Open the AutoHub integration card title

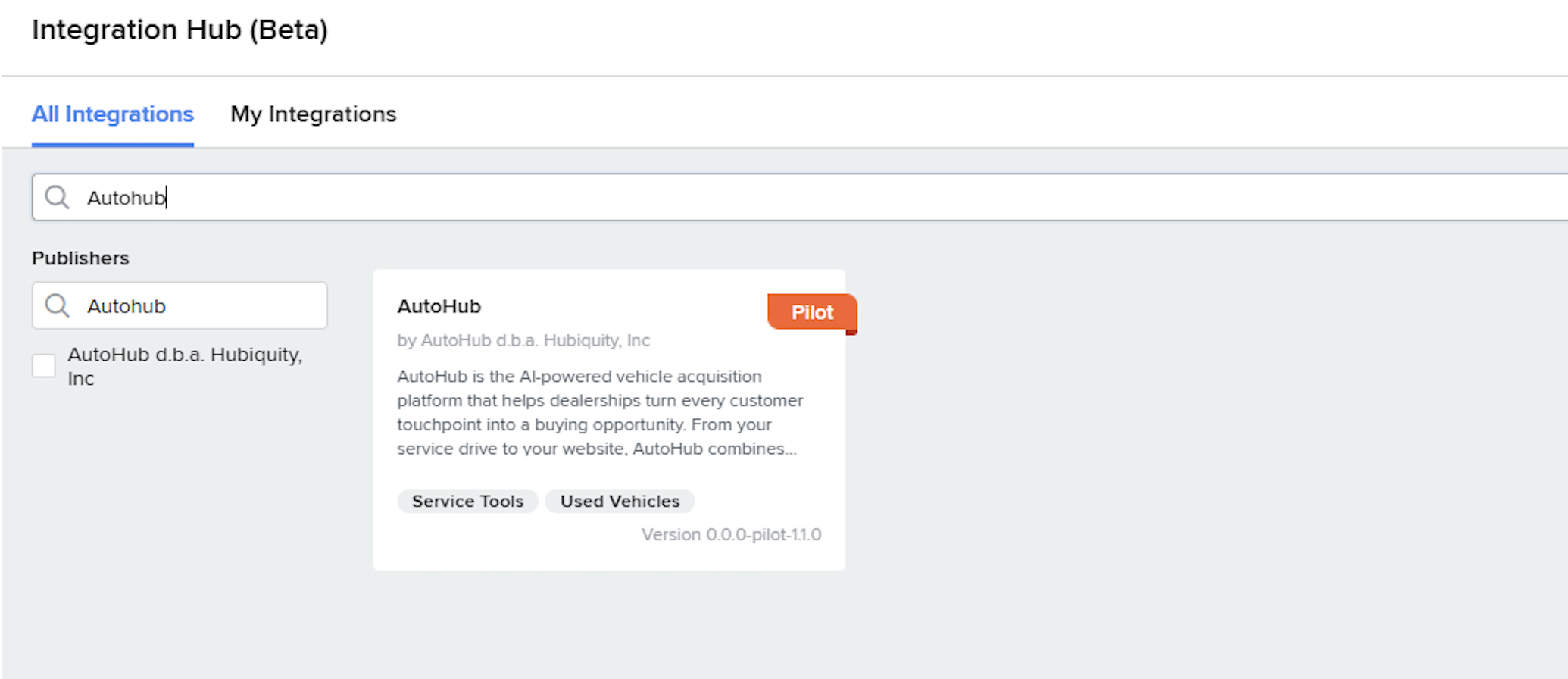click(439, 306)
